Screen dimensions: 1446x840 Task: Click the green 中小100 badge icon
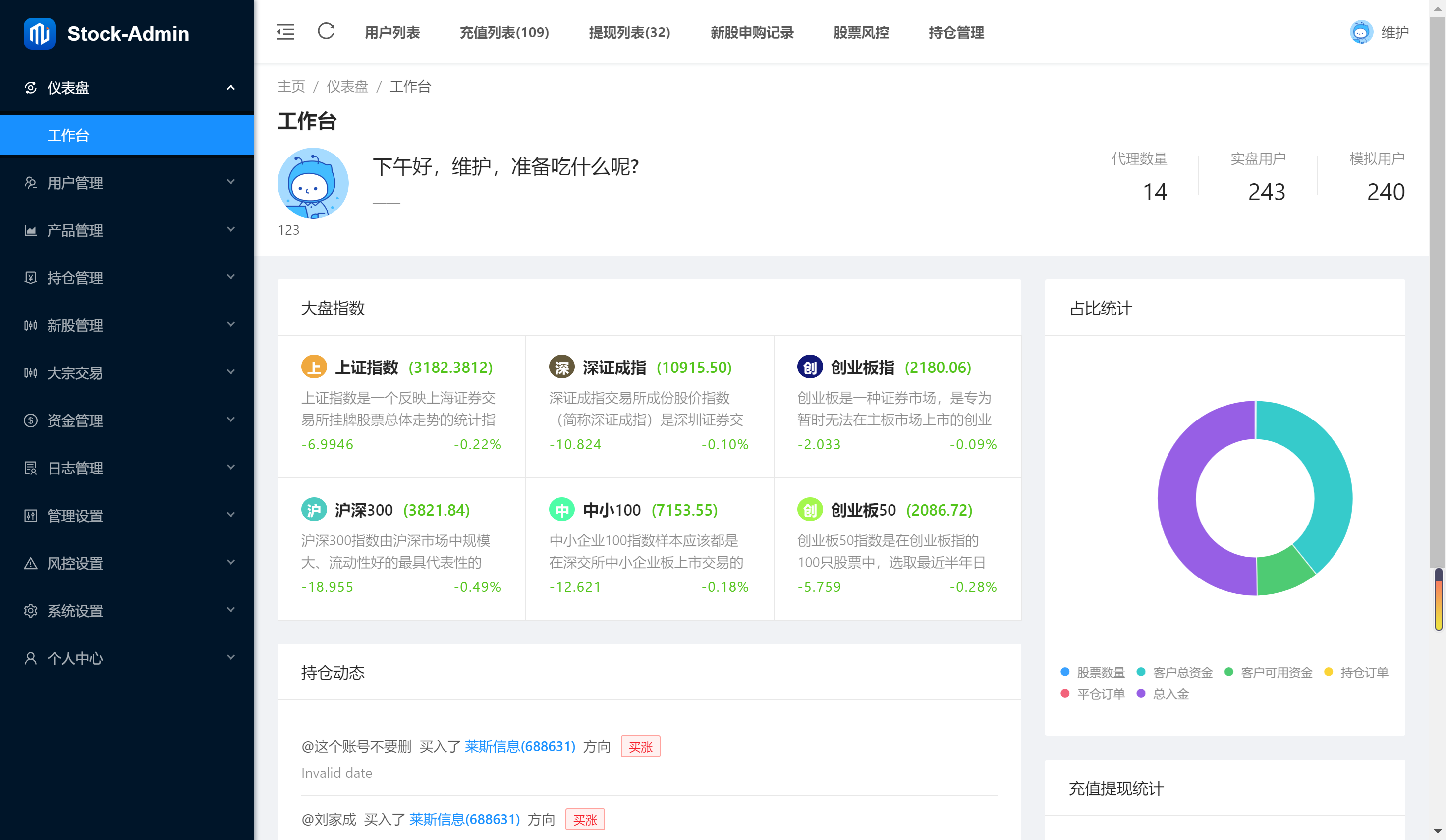tap(562, 510)
